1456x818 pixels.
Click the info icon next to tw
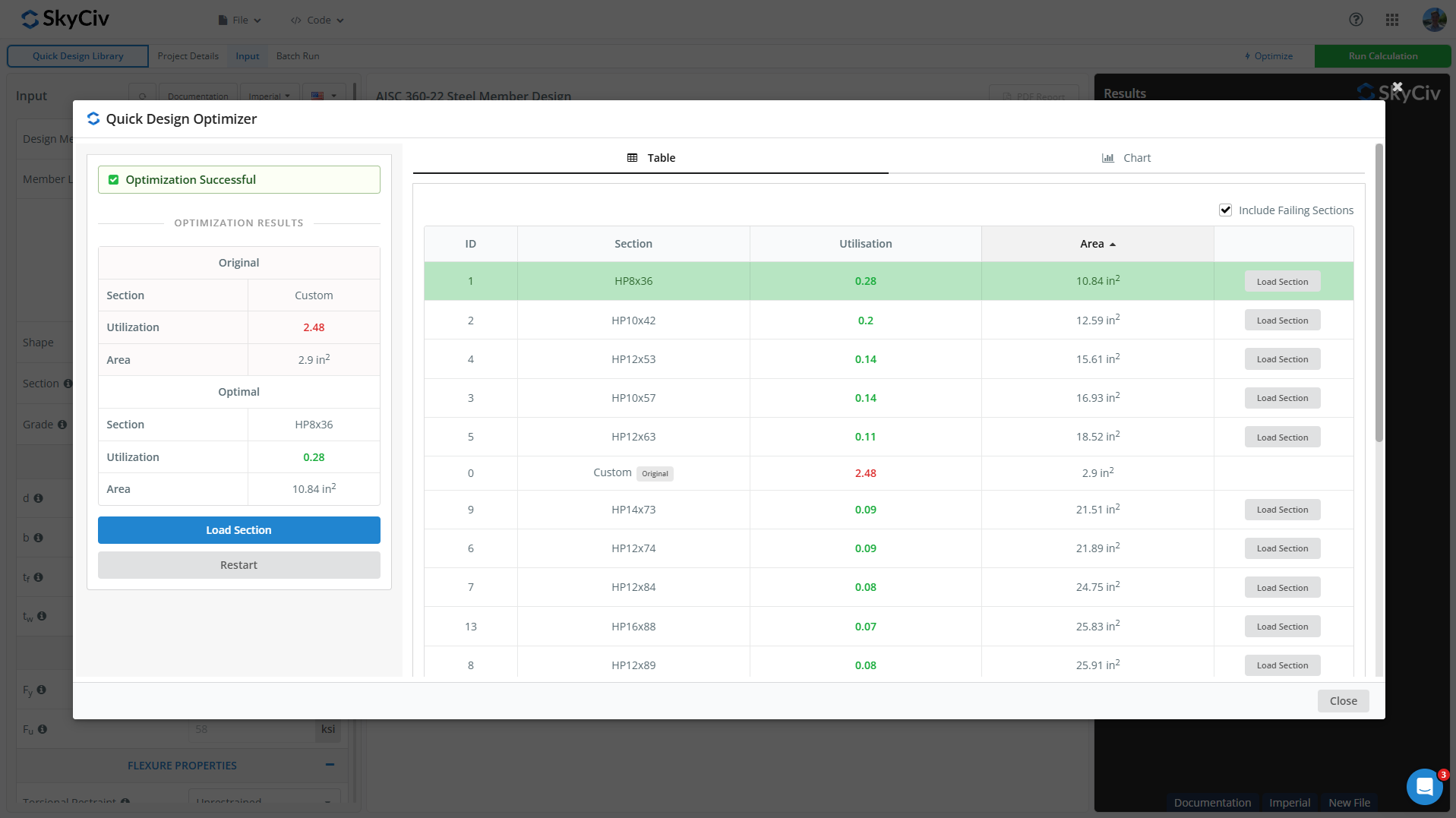[x=42, y=616]
